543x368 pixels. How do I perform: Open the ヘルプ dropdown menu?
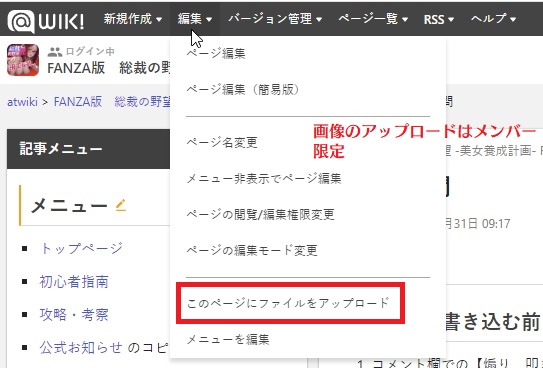coord(493,19)
